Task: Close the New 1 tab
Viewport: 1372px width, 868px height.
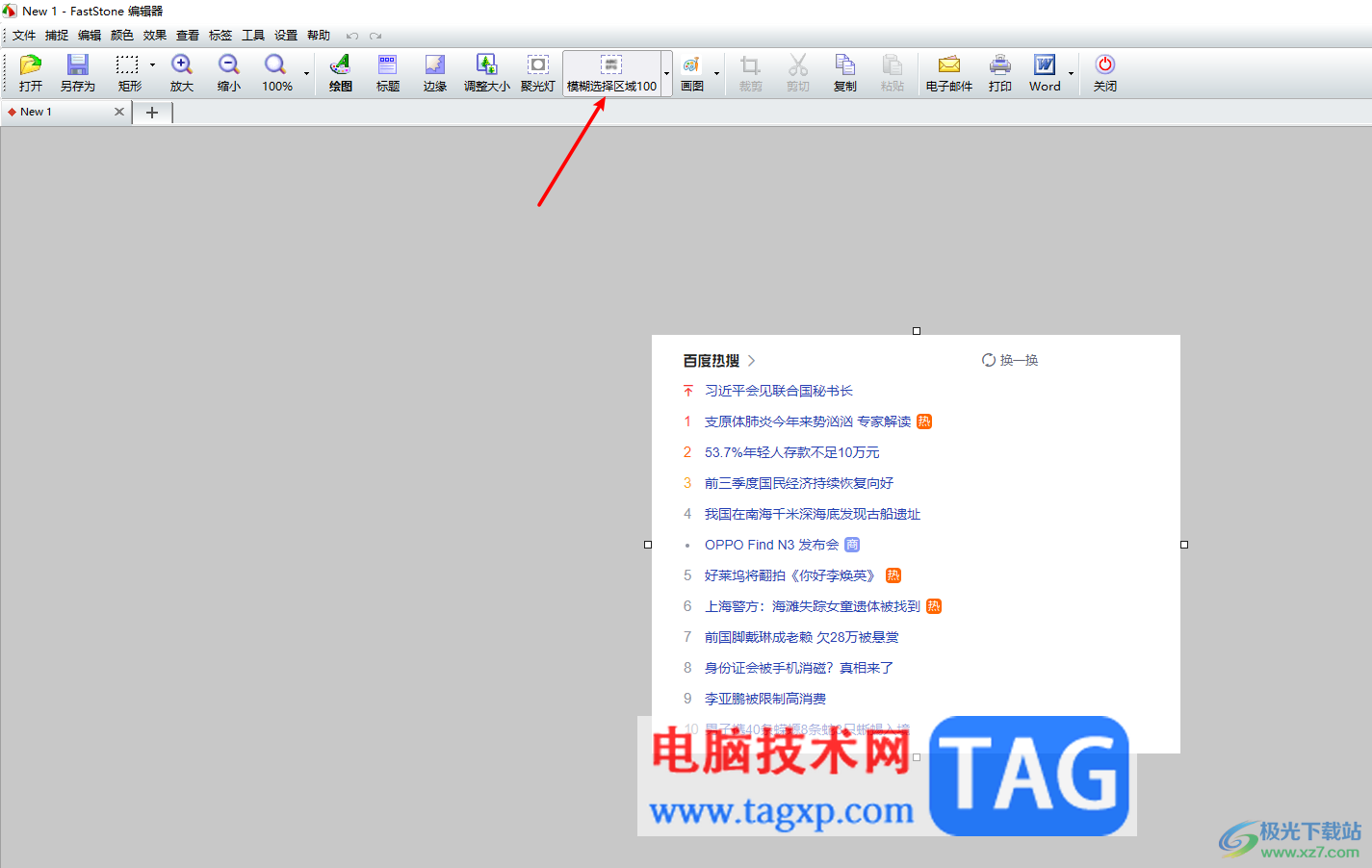Action: [119, 112]
